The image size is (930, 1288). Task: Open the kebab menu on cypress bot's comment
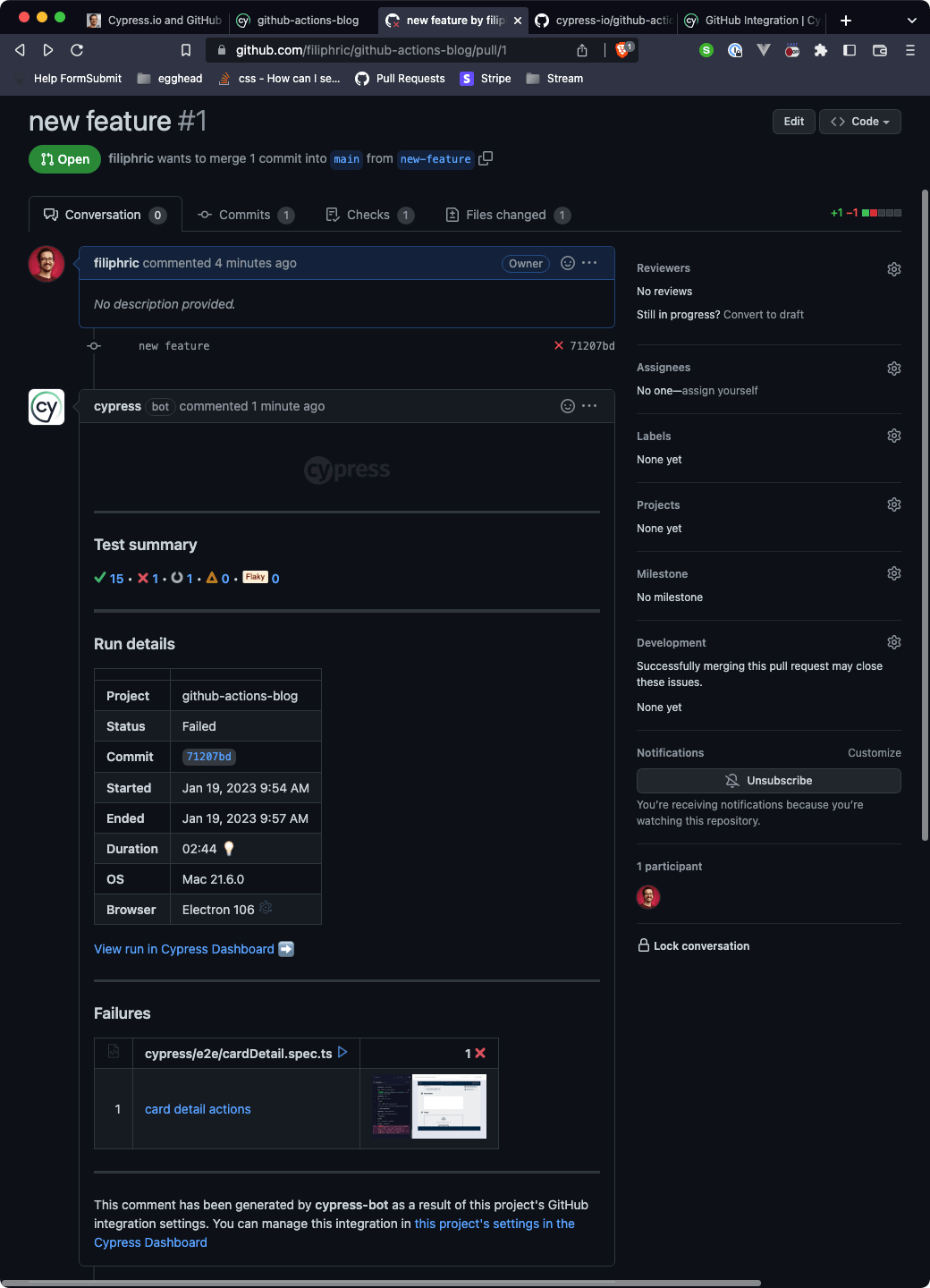coord(589,405)
